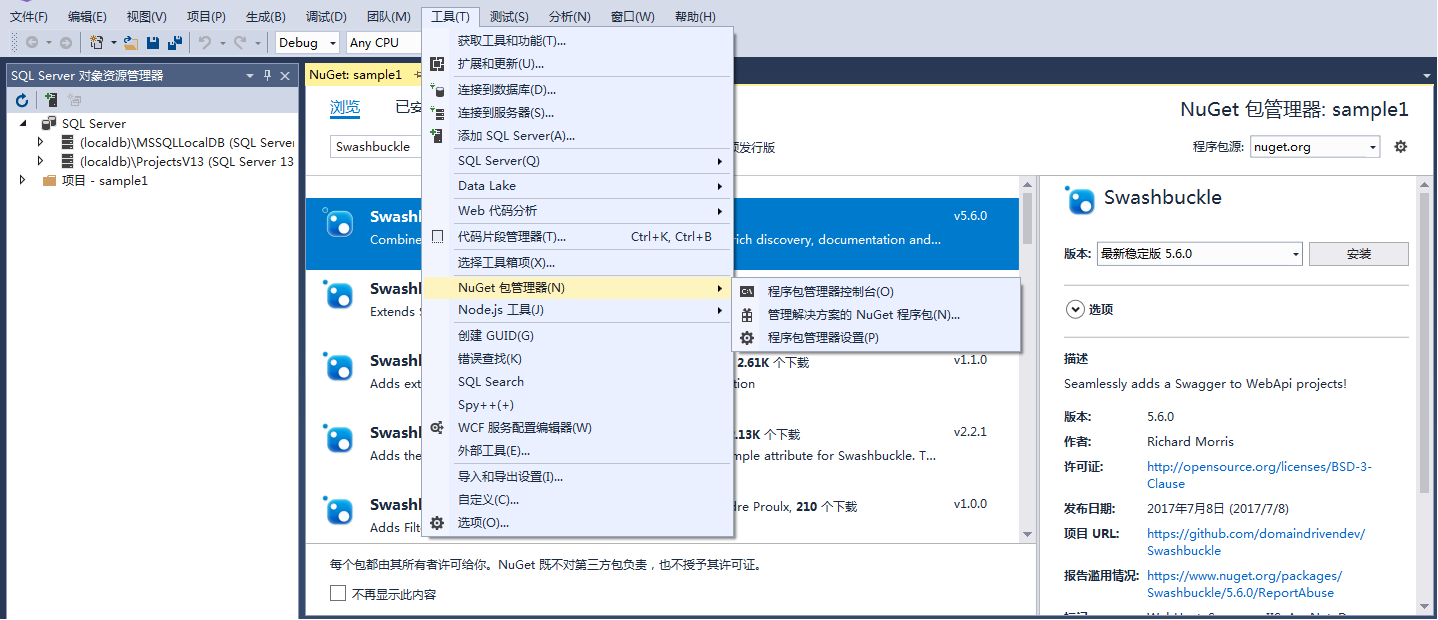Screen dimensions: 1438x620
Task: Click the Save toolbar icon
Action: tap(153, 43)
